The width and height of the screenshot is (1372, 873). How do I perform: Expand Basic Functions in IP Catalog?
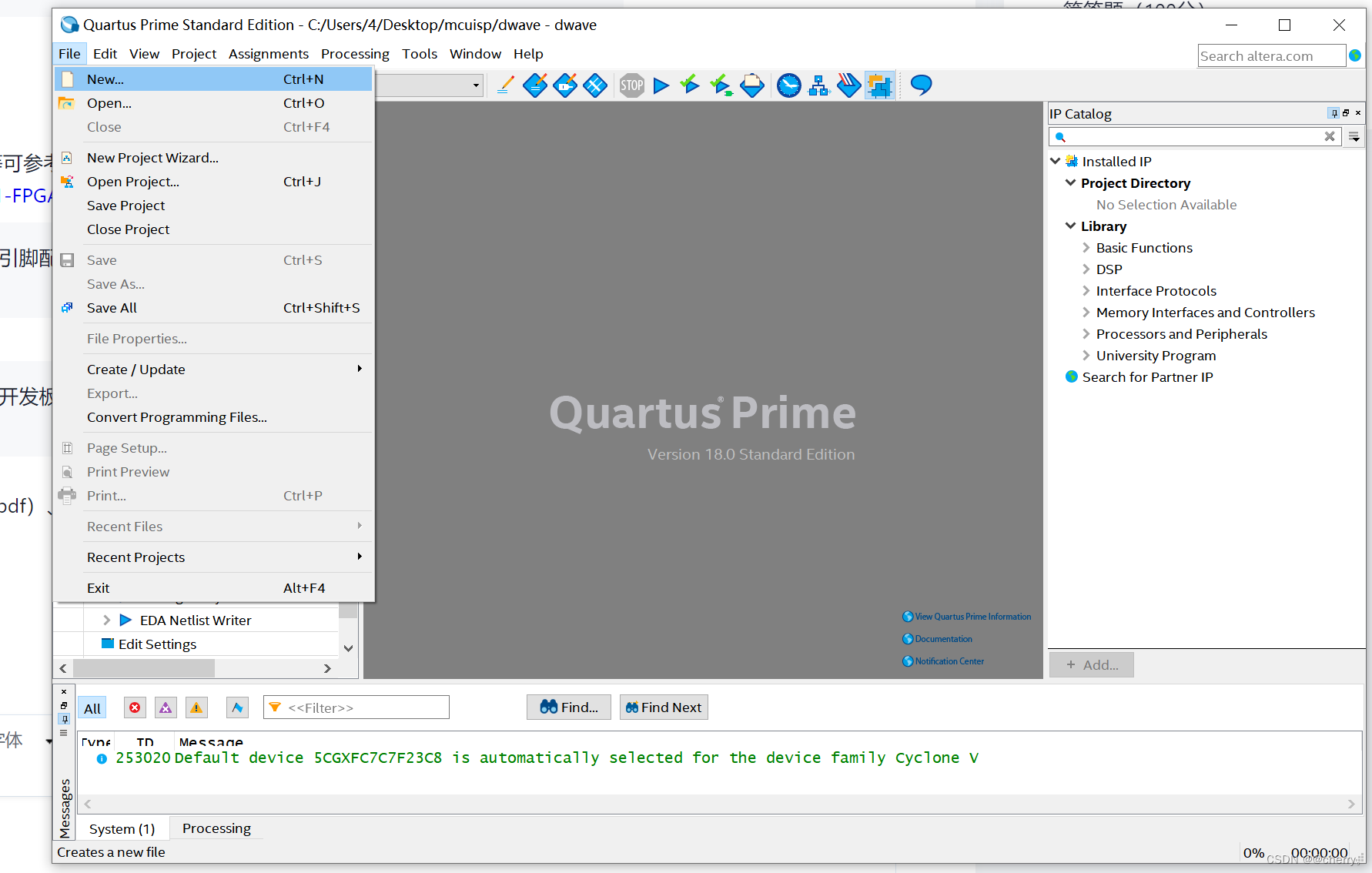1086,247
